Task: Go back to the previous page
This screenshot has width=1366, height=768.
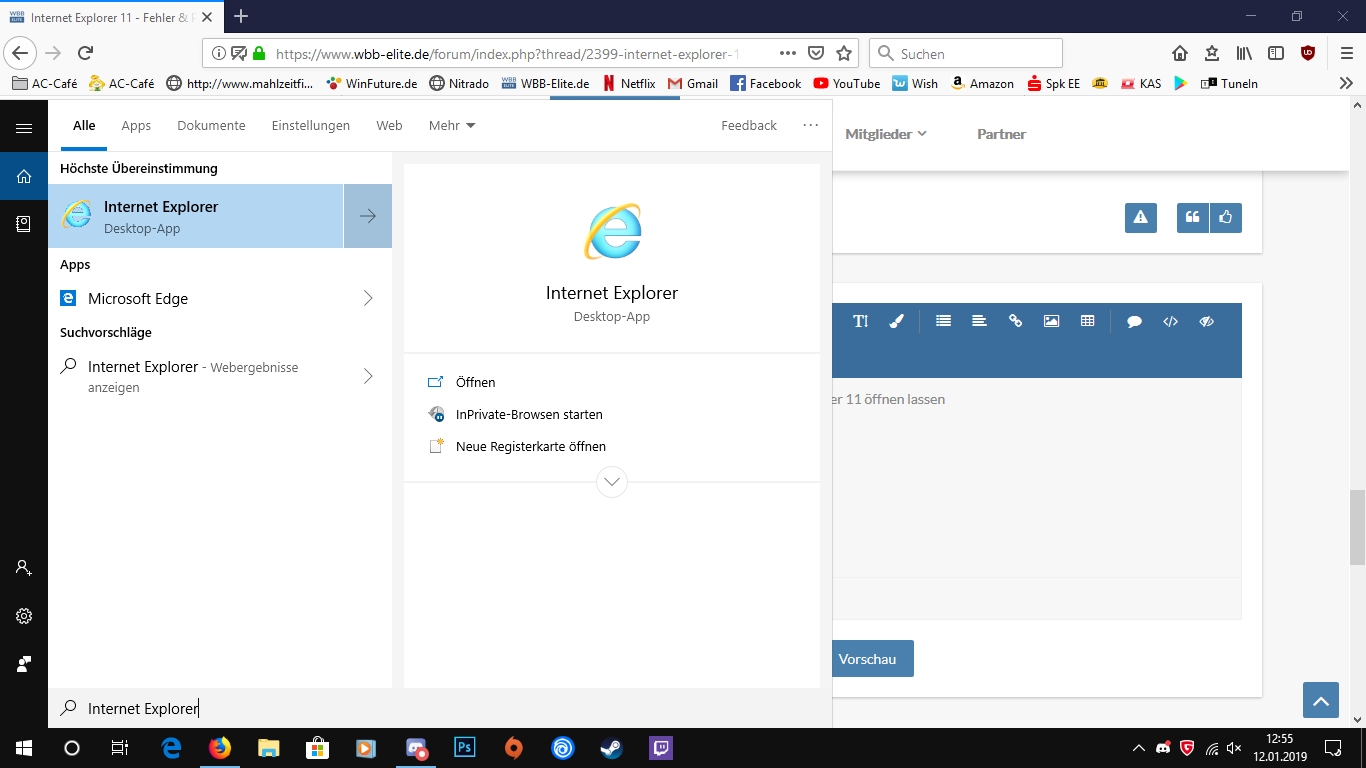Action: coord(21,53)
